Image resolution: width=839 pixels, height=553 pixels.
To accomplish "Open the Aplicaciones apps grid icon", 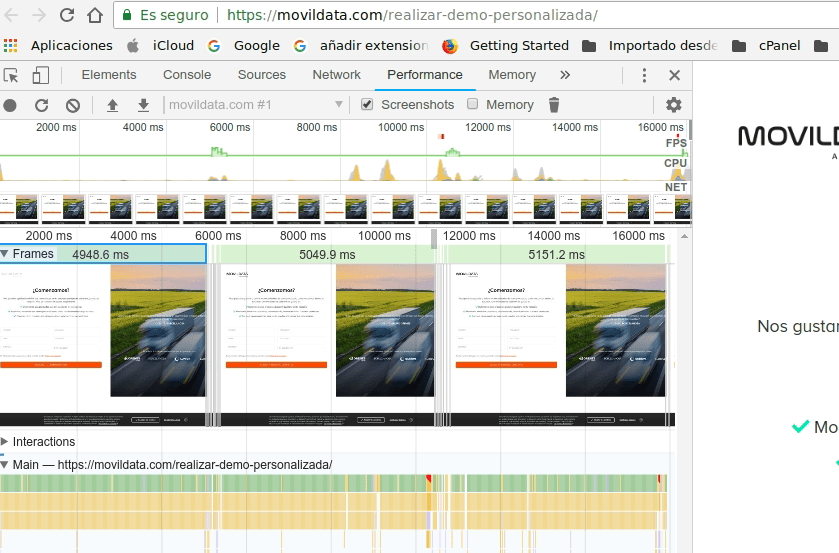I will click(x=11, y=46).
